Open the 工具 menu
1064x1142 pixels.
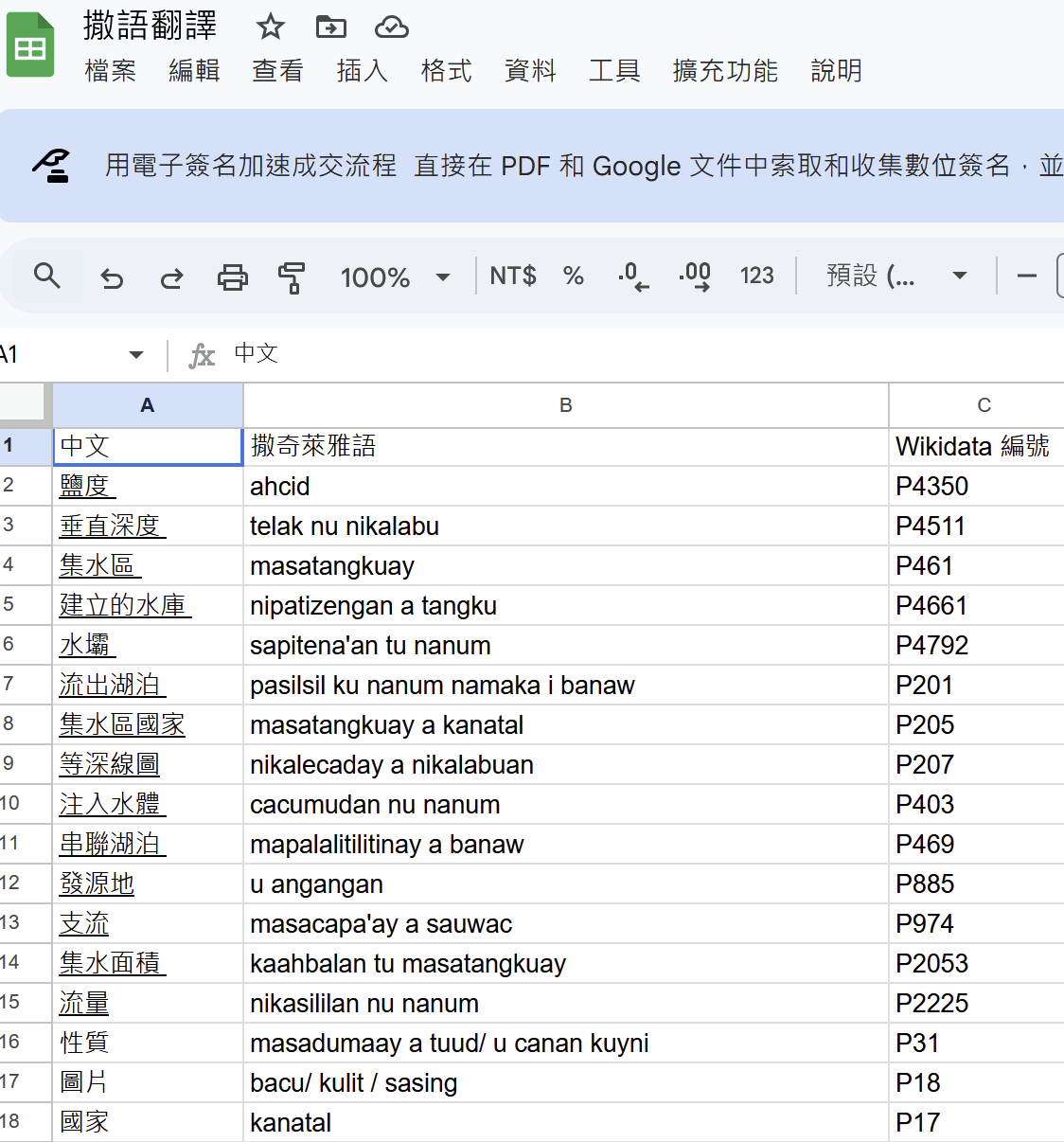[614, 71]
